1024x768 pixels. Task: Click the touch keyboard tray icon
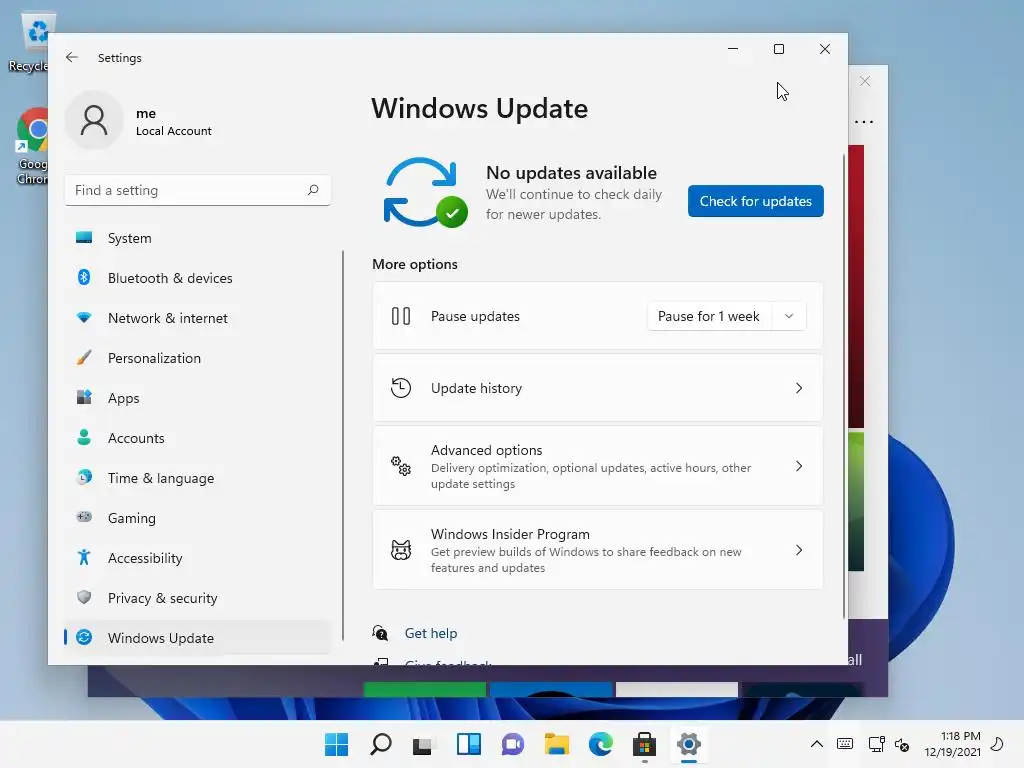pos(844,744)
